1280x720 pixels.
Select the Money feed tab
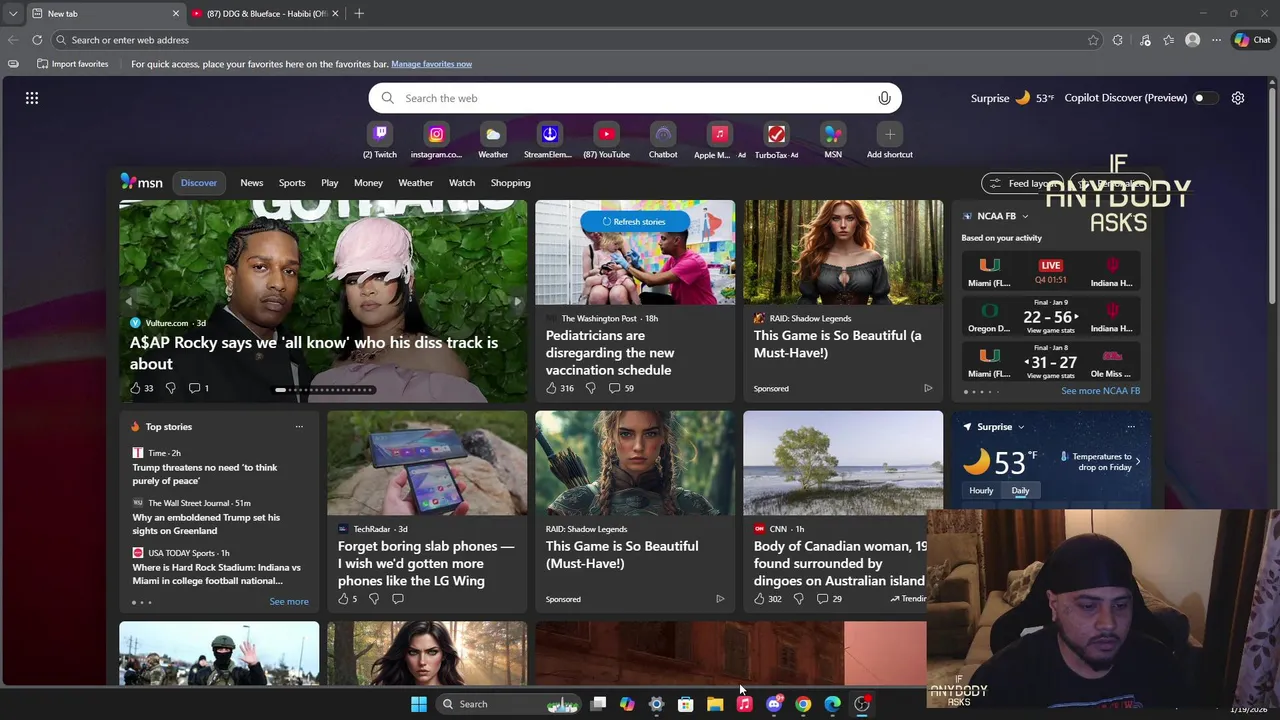tap(368, 183)
